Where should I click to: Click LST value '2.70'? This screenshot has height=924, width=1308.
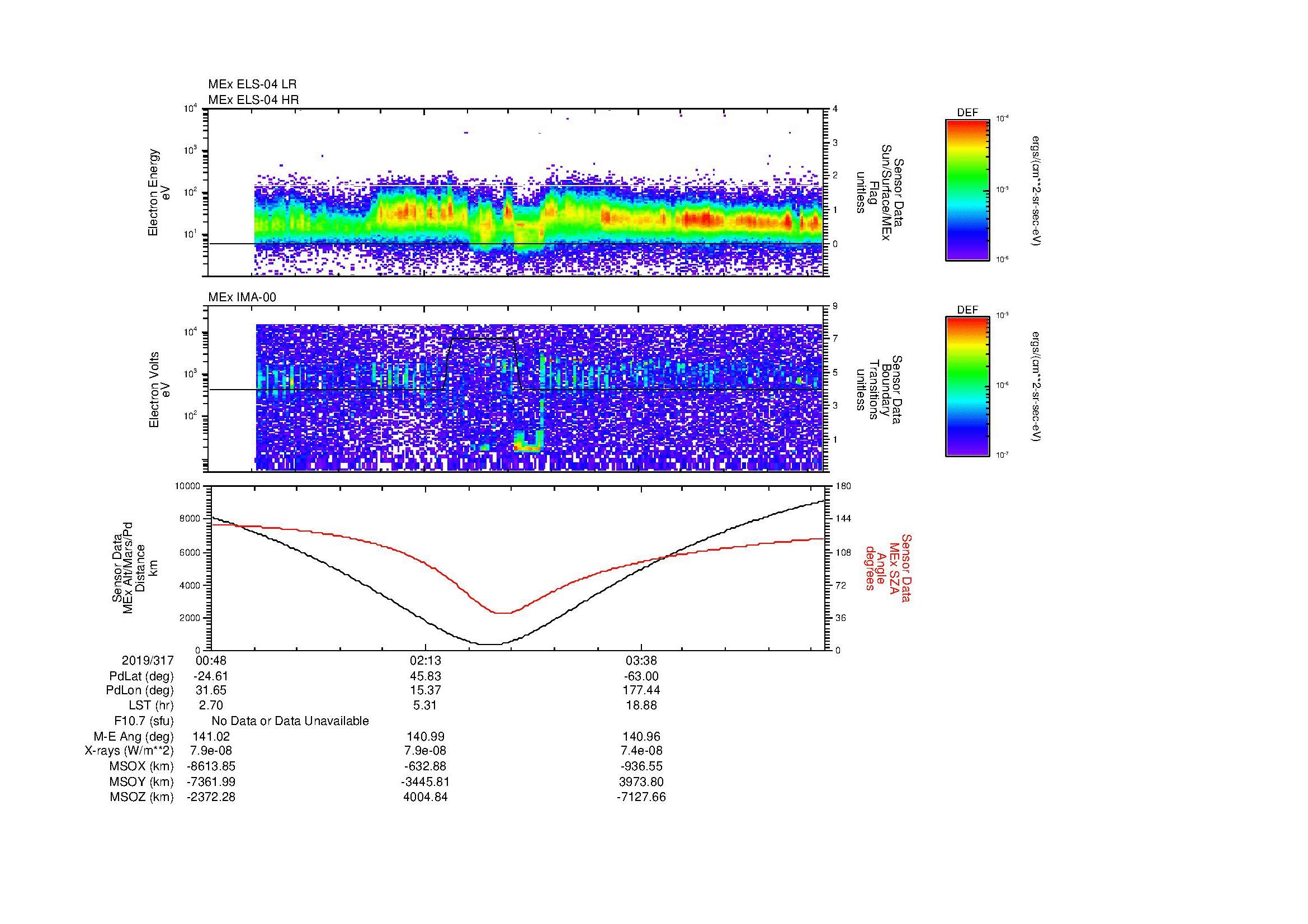[211, 705]
